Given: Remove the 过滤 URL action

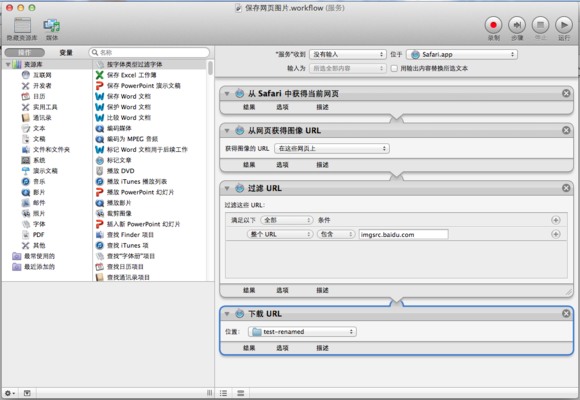Looking at the screenshot, I should tap(566, 188).
